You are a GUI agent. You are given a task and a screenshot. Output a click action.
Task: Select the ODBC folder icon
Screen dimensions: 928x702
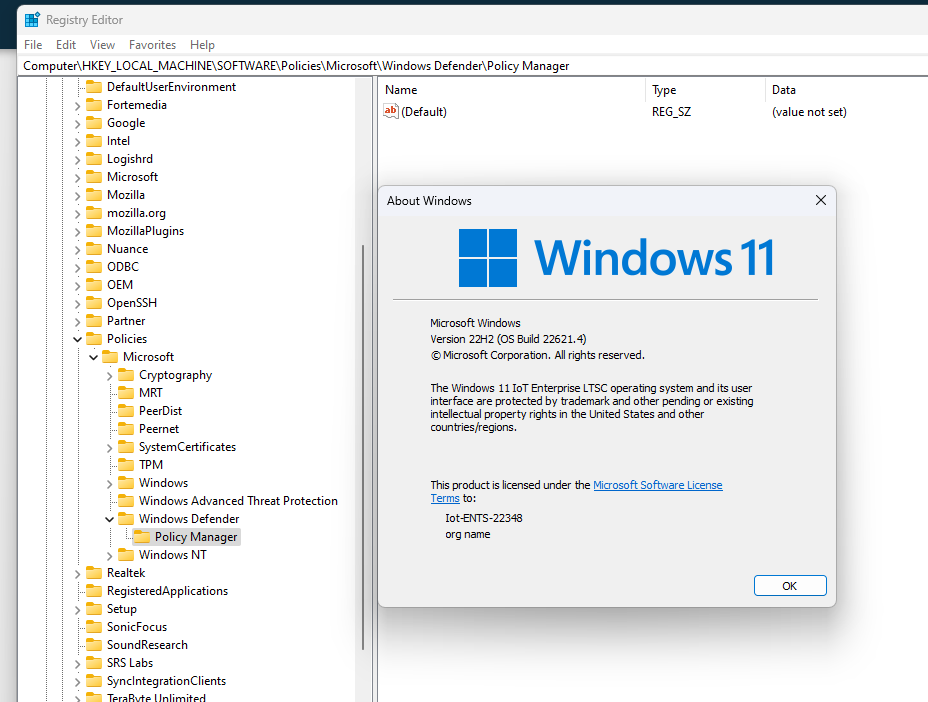[x=94, y=266]
